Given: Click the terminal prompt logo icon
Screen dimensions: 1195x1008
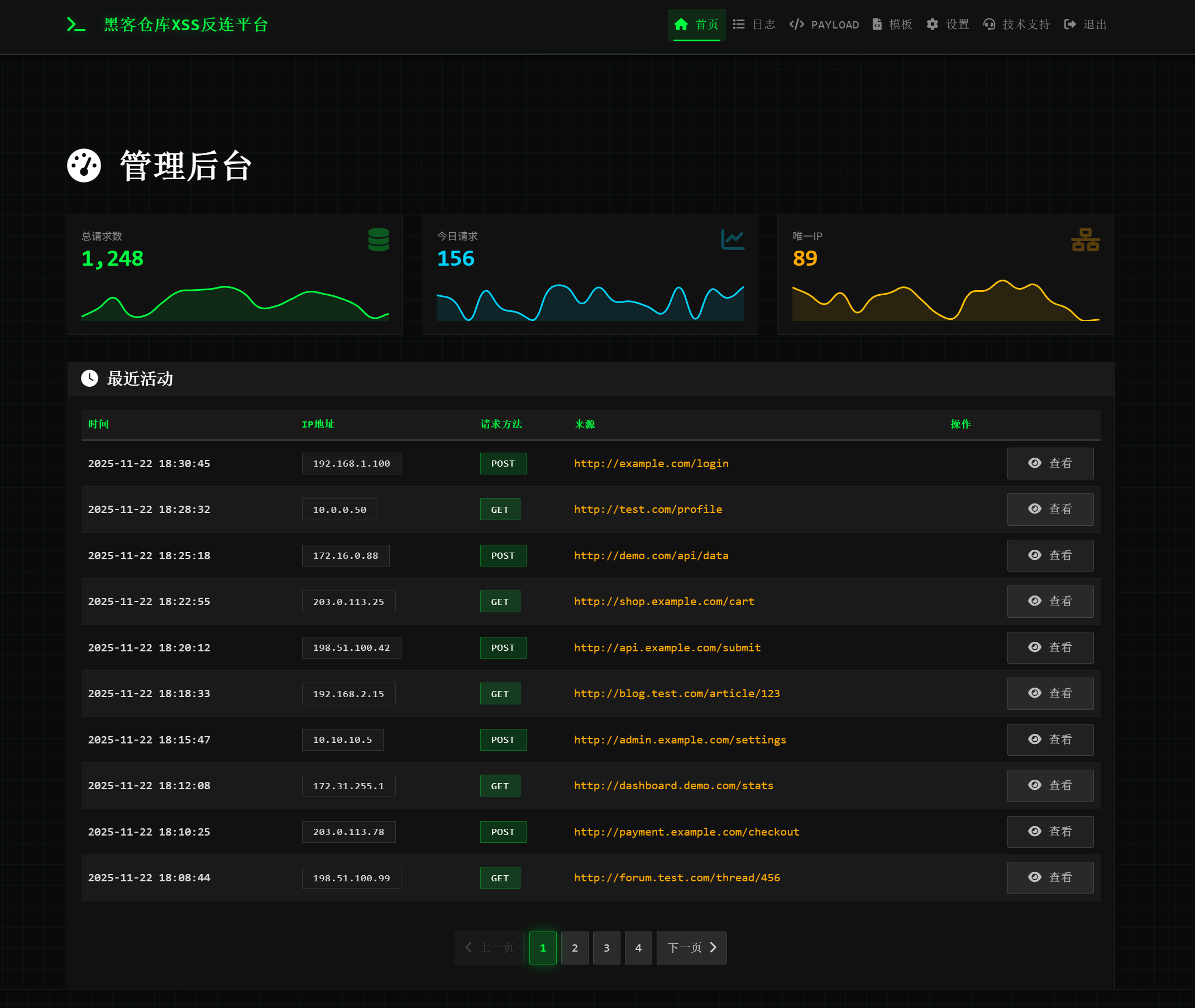Looking at the screenshot, I should [x=75, y=25].
